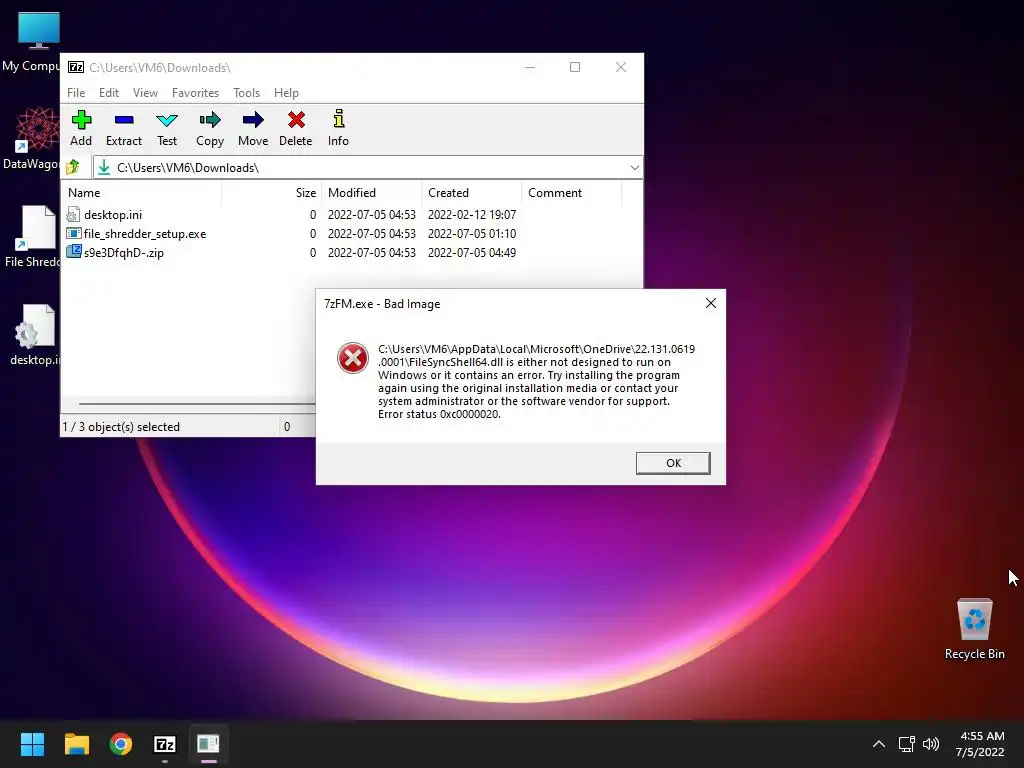
Task: Open the Edit menu
Action: pyautogui.click(x=108, y=93)
